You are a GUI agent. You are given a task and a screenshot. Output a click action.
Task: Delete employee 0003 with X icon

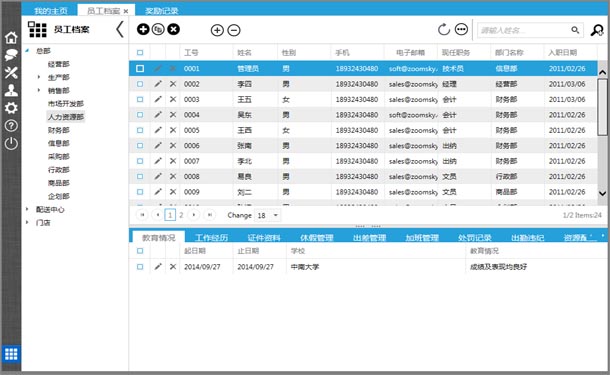point(173,99)
